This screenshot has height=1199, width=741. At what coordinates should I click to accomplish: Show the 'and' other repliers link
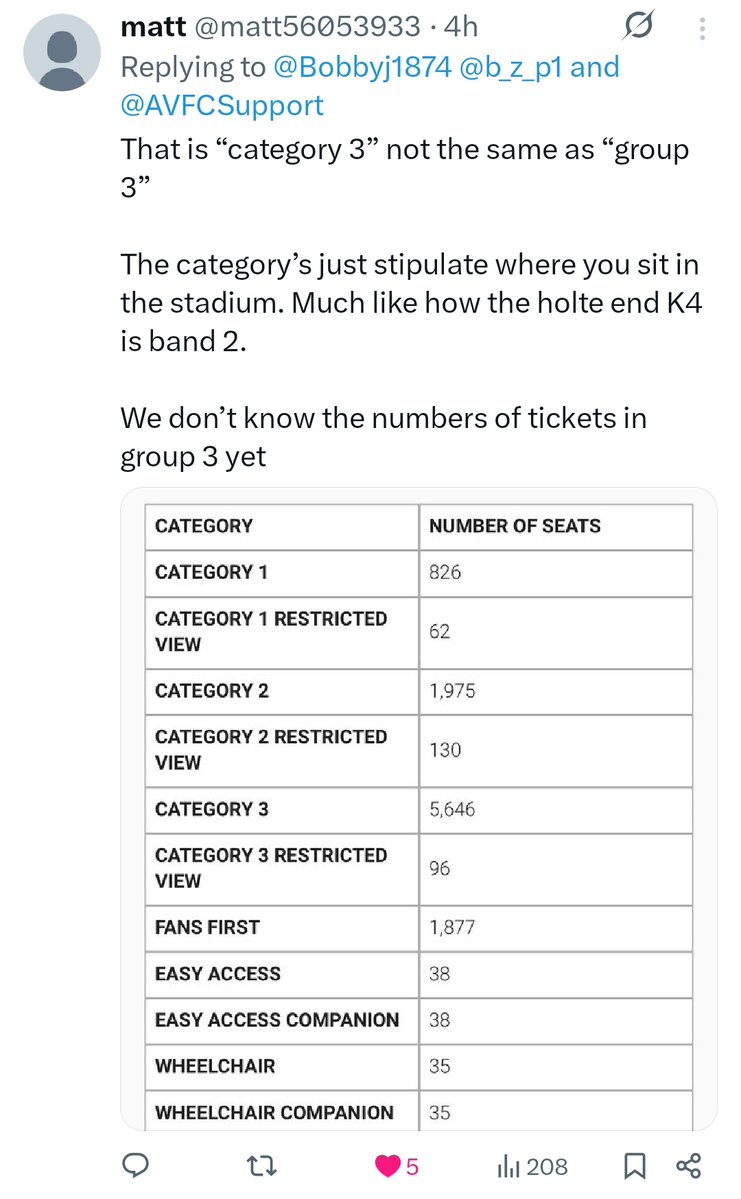coord(595,67)
